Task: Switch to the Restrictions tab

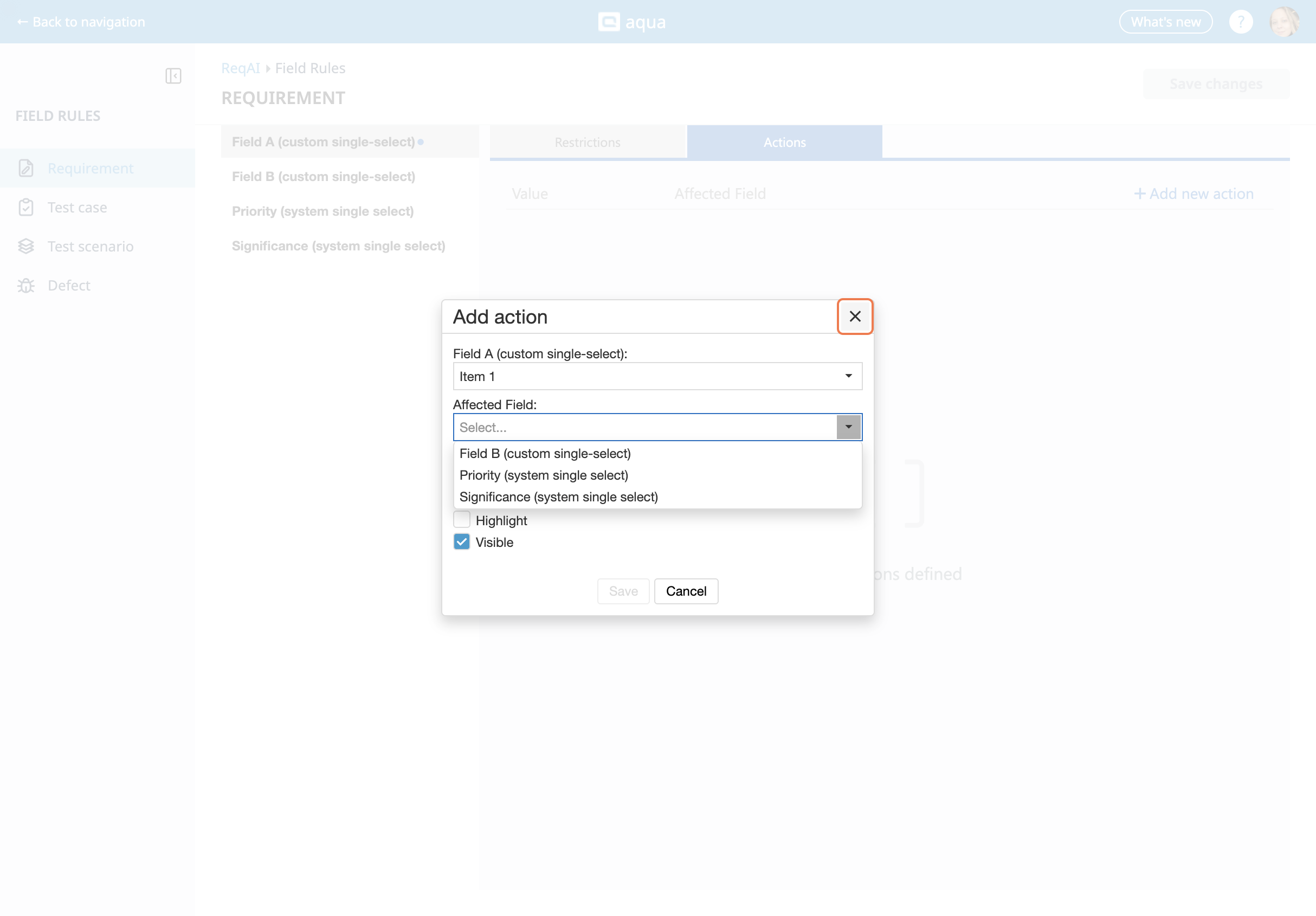Action: click(x=587, y=142)
